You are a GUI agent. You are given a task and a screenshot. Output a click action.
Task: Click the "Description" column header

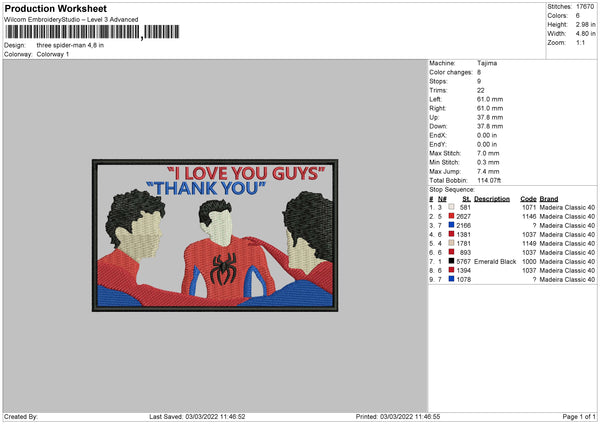click(492, 199)
